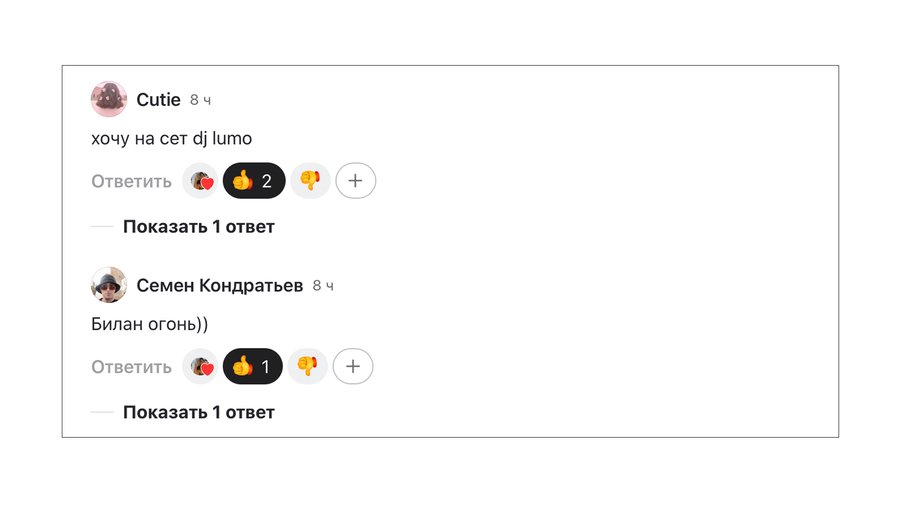This screenshot has width=900, height=506.
Task: Toggle thumbs-up with count 1
Action: click(253, 367)
